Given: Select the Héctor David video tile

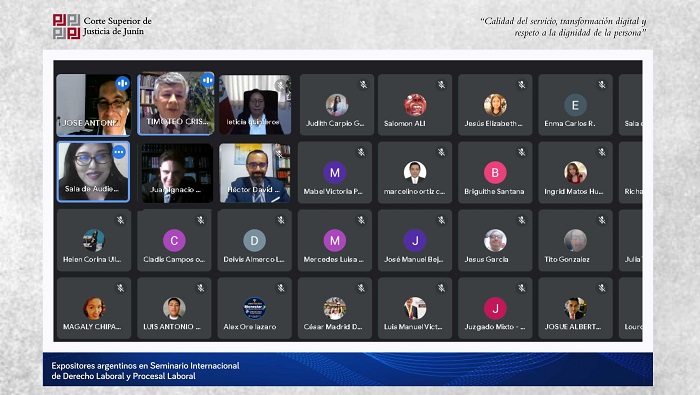Looking at the screenshot, I should [x=255, y=173].
